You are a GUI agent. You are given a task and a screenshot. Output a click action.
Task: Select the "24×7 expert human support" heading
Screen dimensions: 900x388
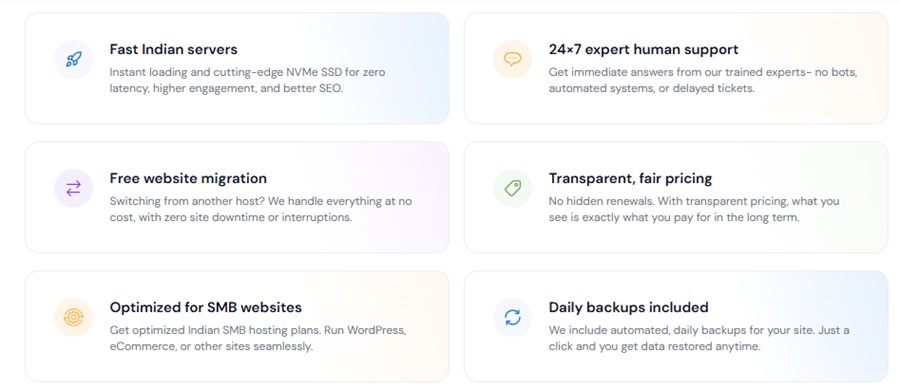pos(643,49)
